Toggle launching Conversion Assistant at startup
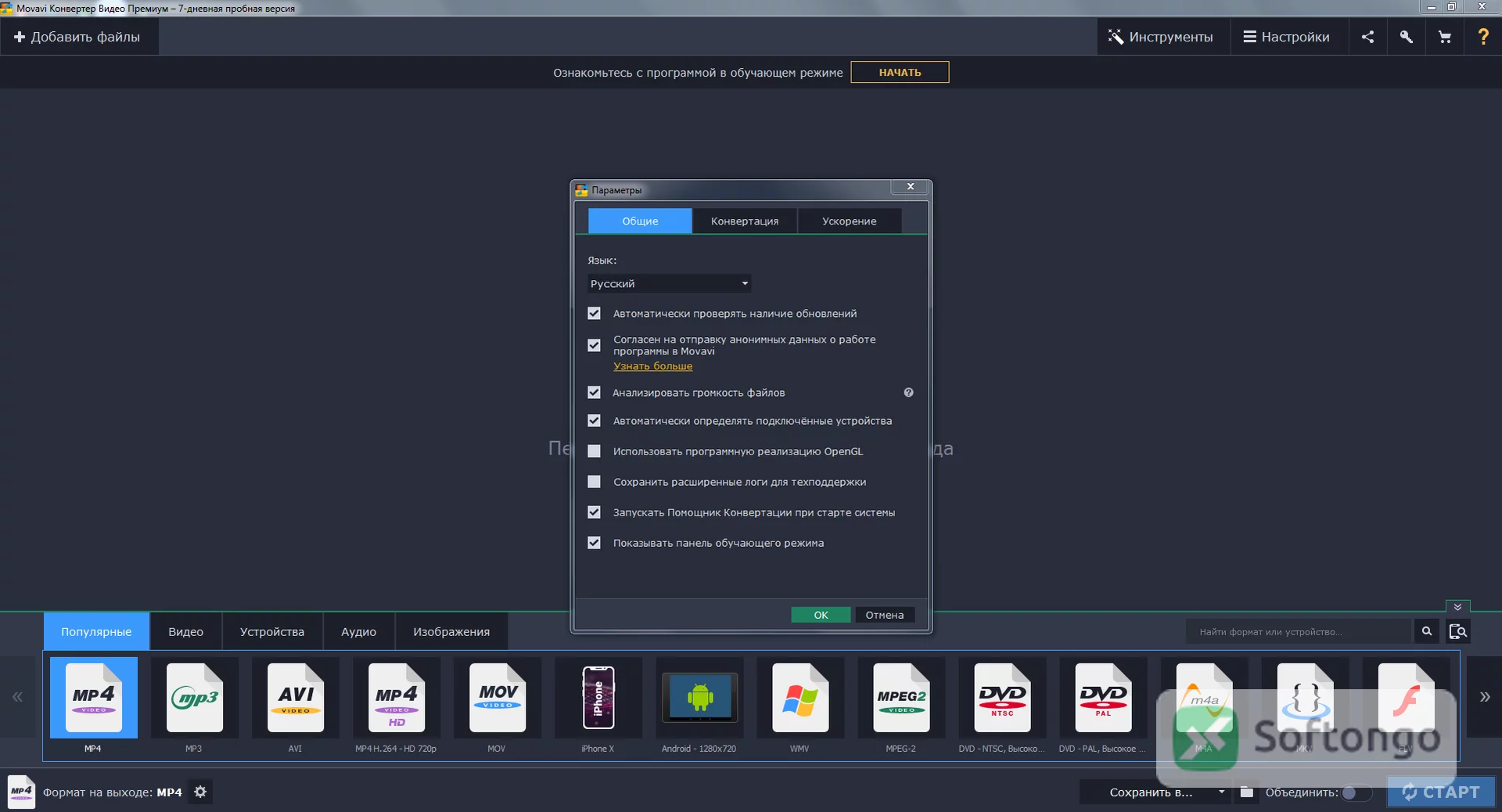This screenshot has width=1502, height=812. (x=595, y=512)
